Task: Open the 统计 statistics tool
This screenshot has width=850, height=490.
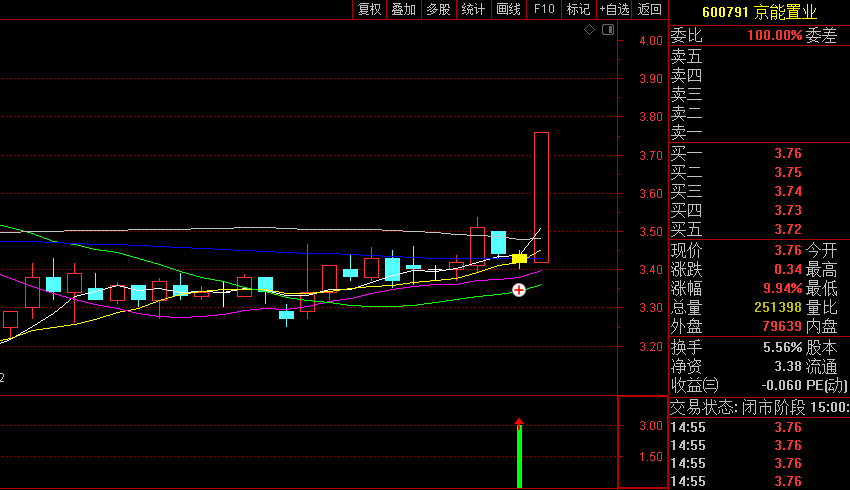Action: click(473, 9)
